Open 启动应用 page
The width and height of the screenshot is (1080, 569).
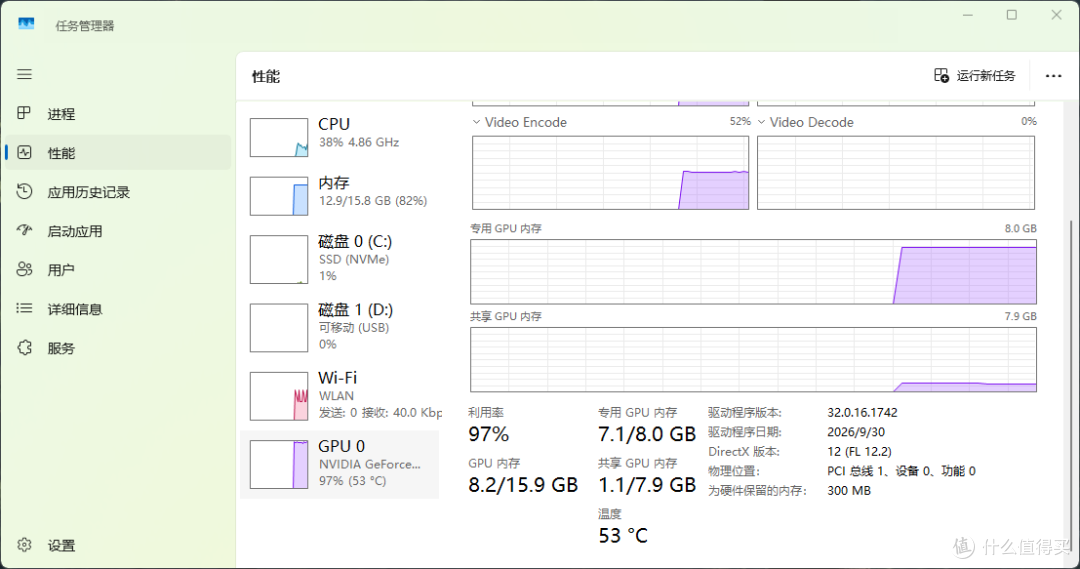pos(118,231)
